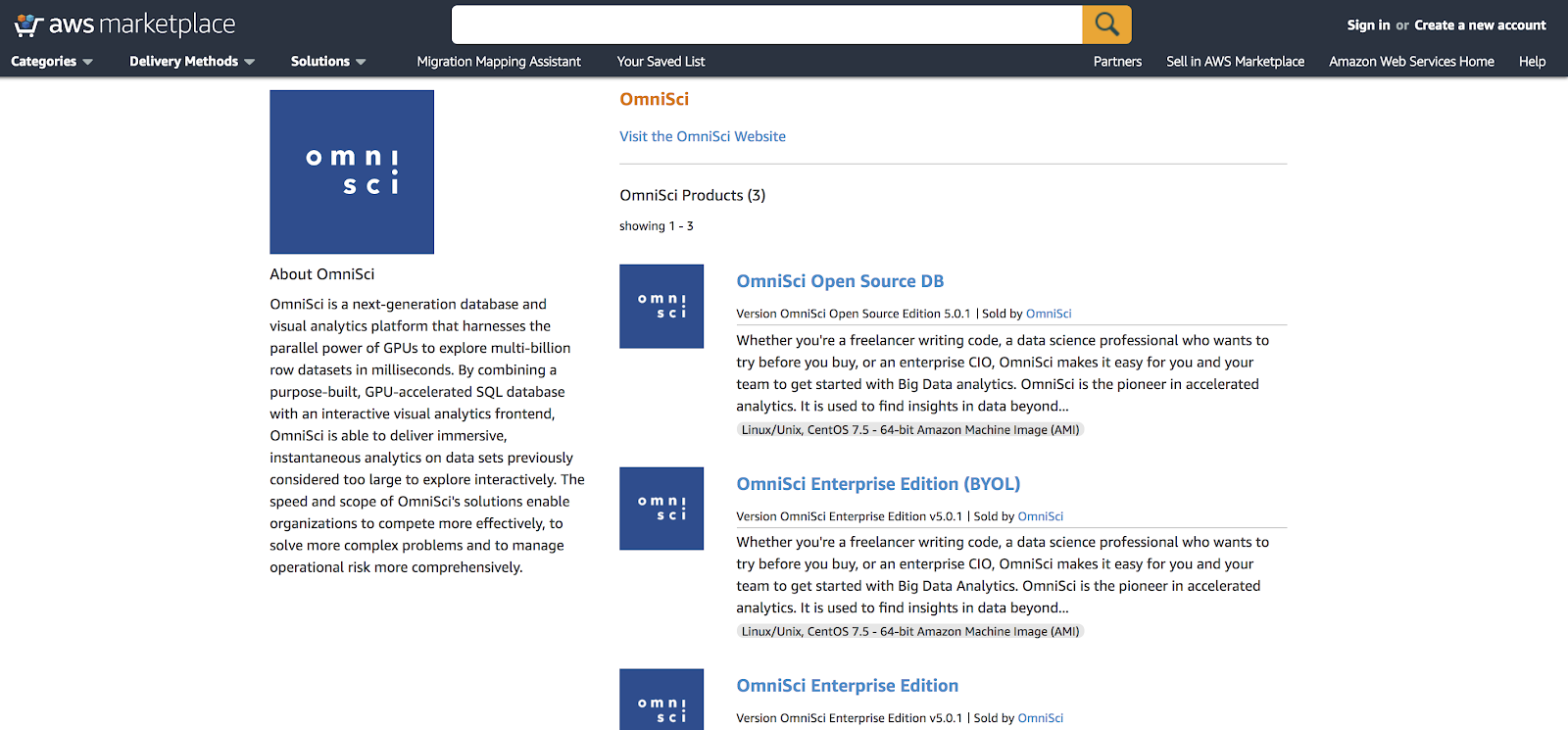1568x730 pixels.
Task: Click the AWS Marketplace logo
Action: click(x=124, y=24)
